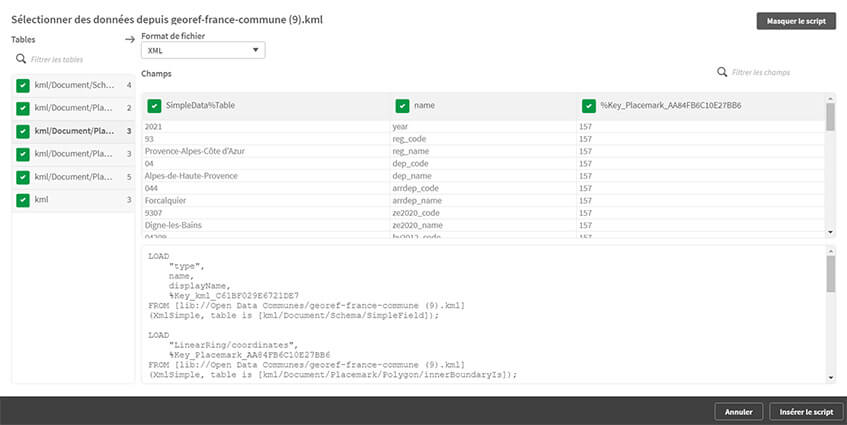Click into the Filtrer les tables search box
The image size is (847, 425).
[75, 59]
